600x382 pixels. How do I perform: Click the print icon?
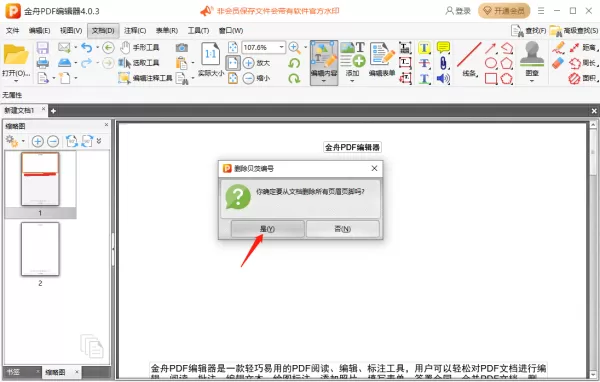[42, 63]
